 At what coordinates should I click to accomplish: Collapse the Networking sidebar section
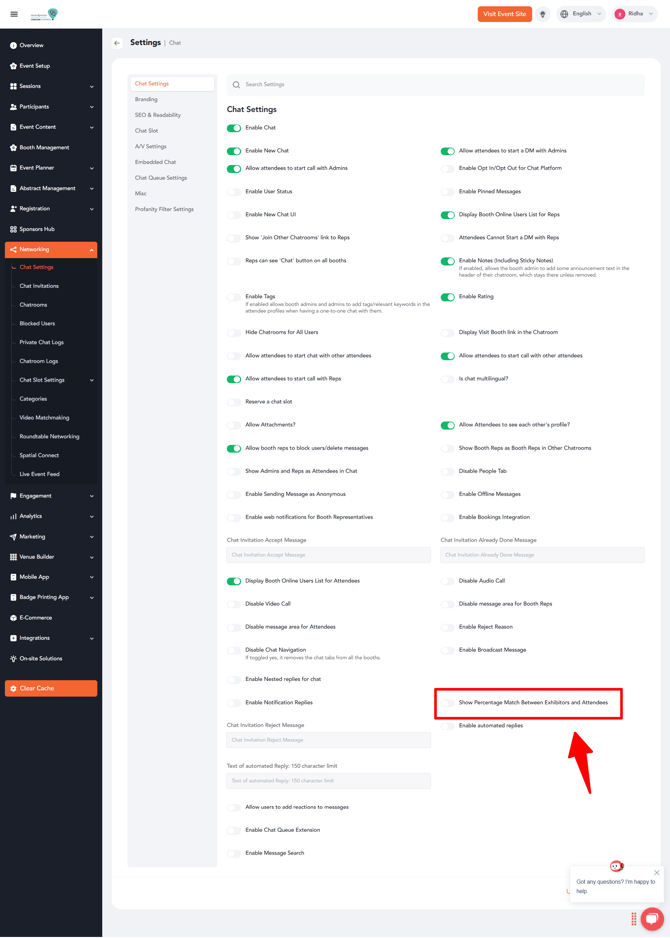pos(91,250)
